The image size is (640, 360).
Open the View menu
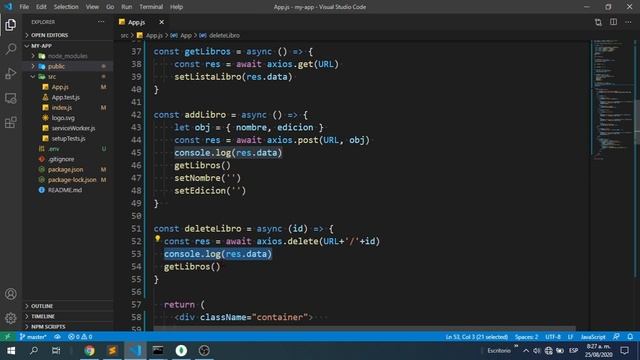(92, 7)
